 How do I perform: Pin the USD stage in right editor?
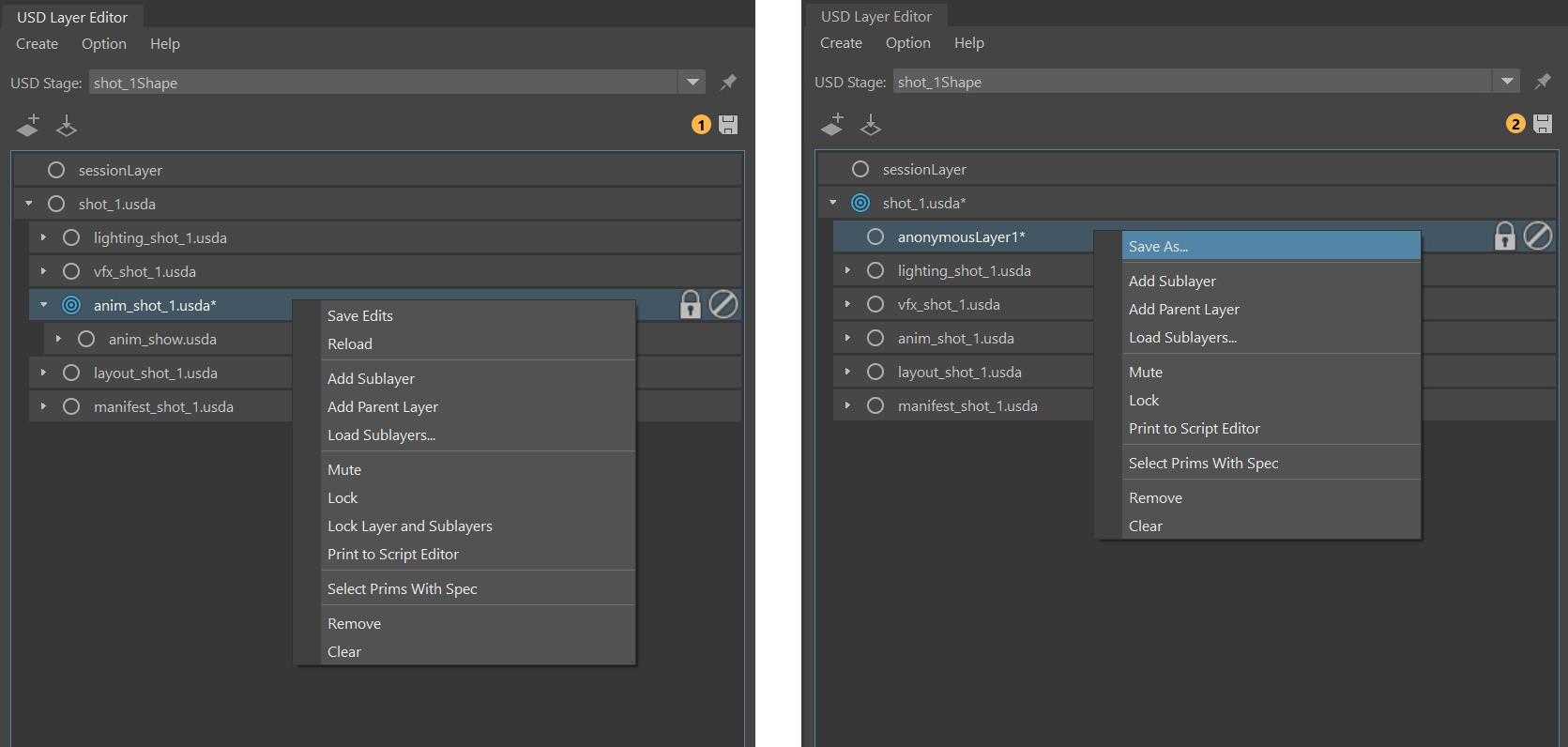1543,82
